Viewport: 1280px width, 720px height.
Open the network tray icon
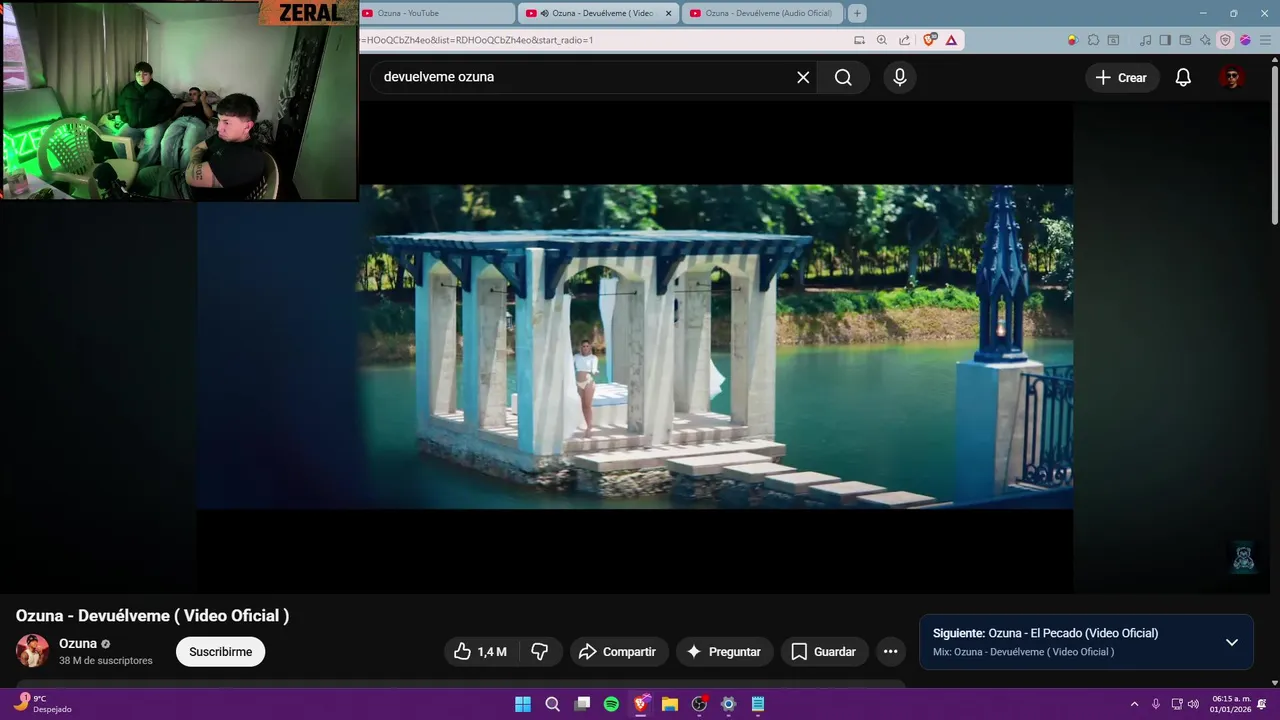[1177, 704]
